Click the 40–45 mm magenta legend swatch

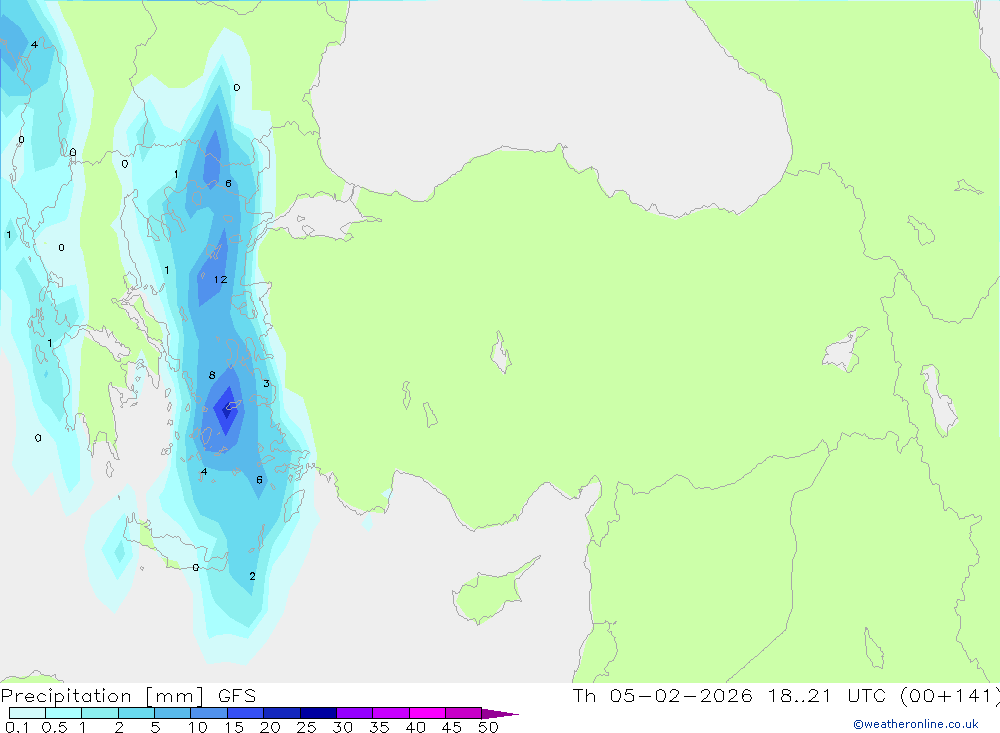427,713
